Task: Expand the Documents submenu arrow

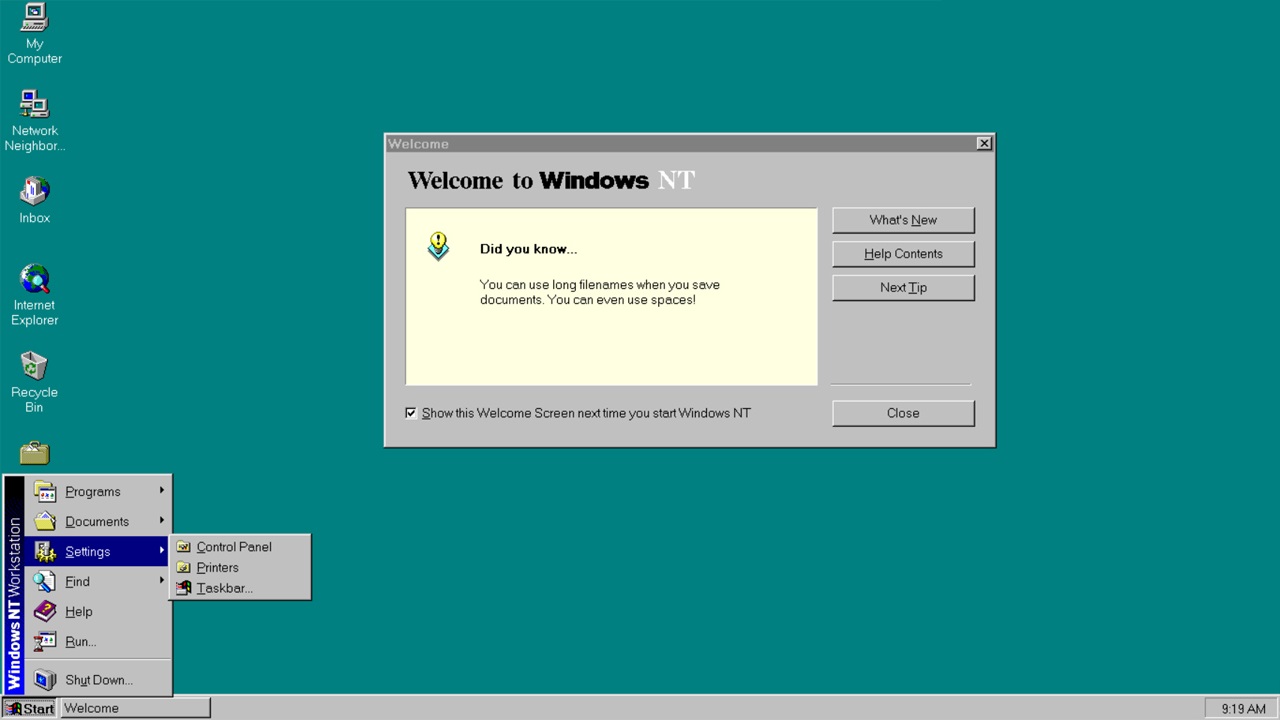Action: (x=161, y=521)
